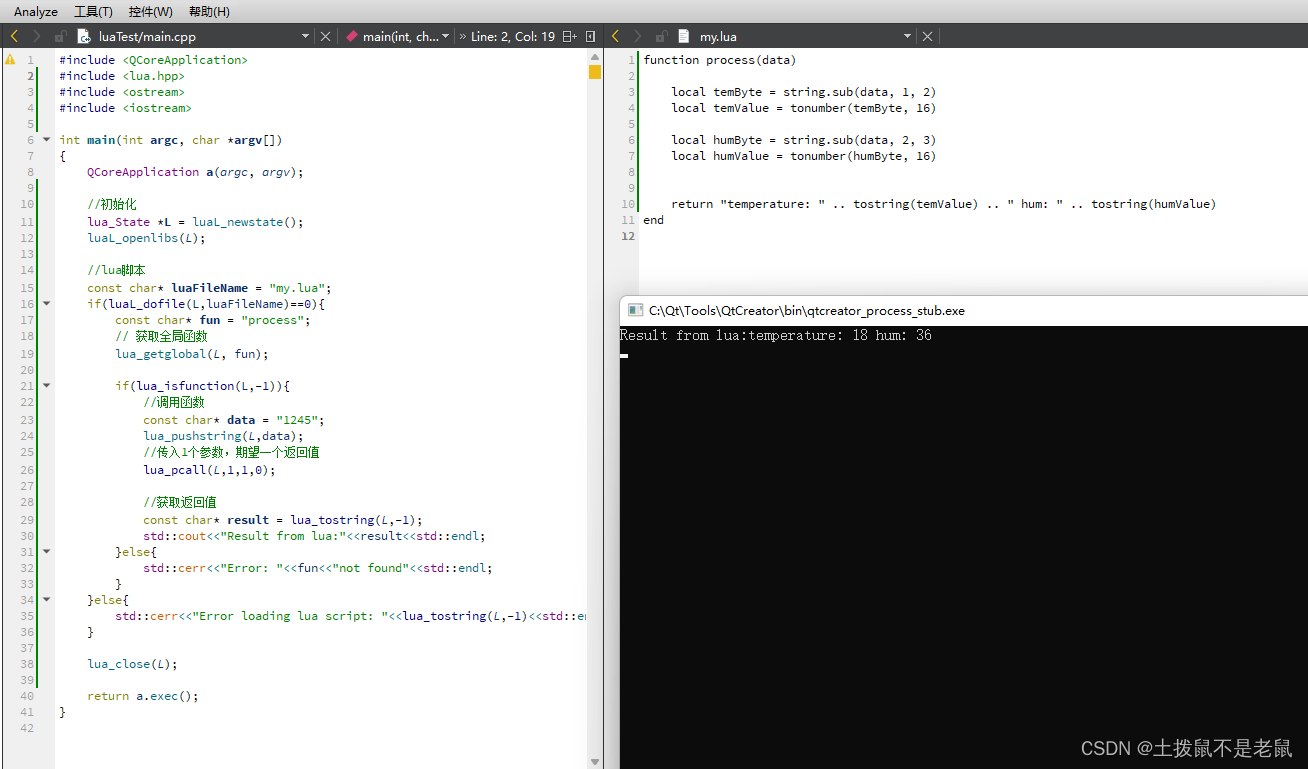Click the '//lua脚本' comment line
Screen dimensions: 1308x769
click(x=116, y=270)
